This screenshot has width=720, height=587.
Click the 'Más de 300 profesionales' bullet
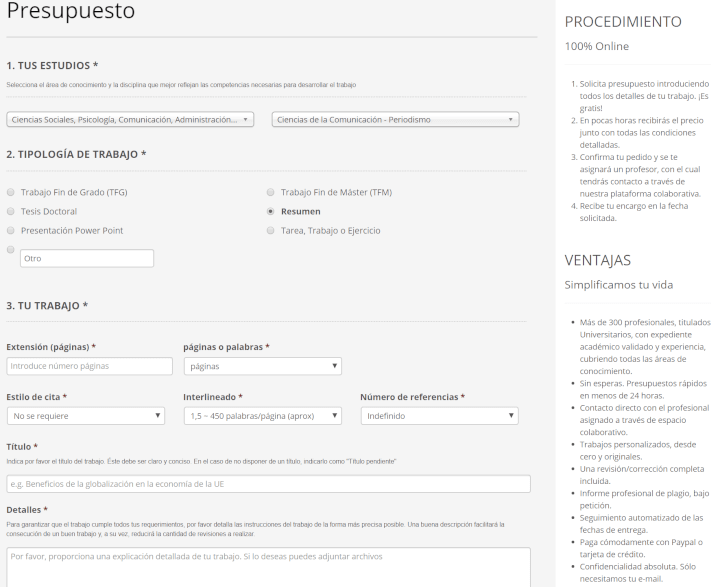(x=645, y=346)
